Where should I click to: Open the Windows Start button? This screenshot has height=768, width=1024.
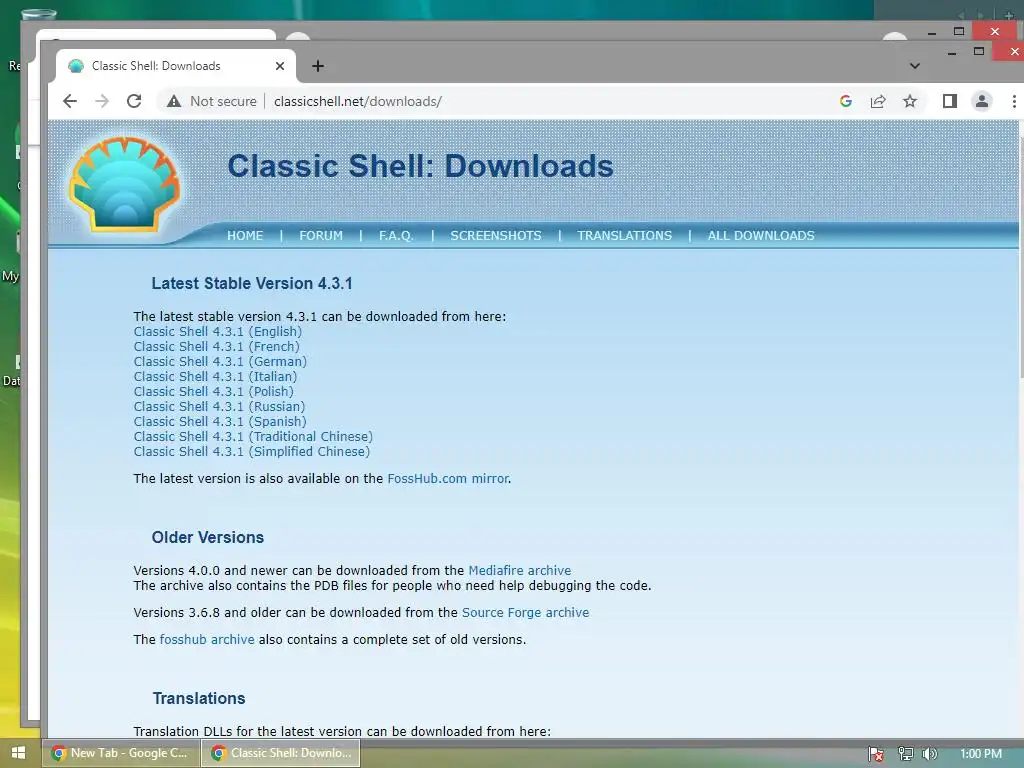18,753
